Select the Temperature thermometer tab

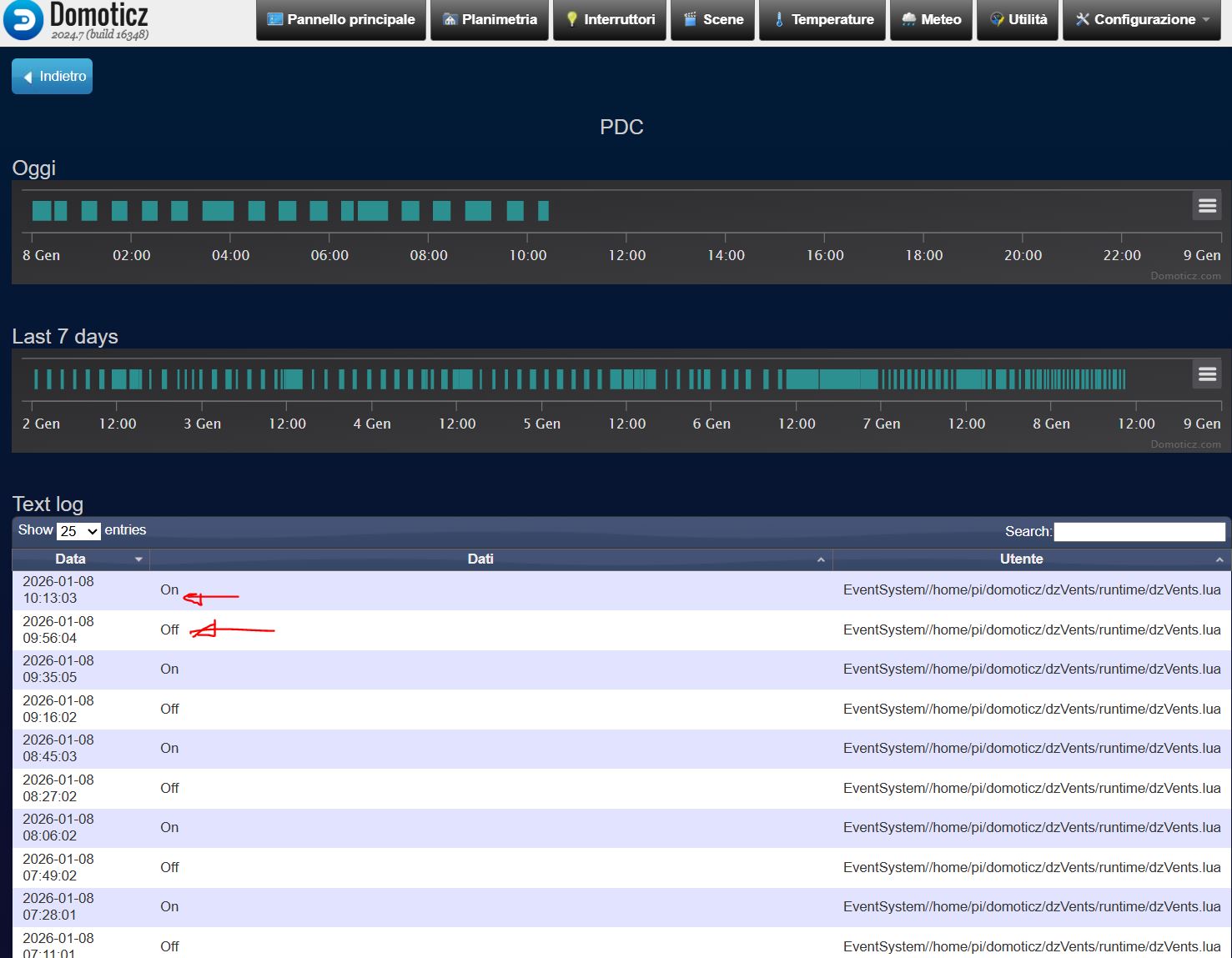click(x=822, y=19)
